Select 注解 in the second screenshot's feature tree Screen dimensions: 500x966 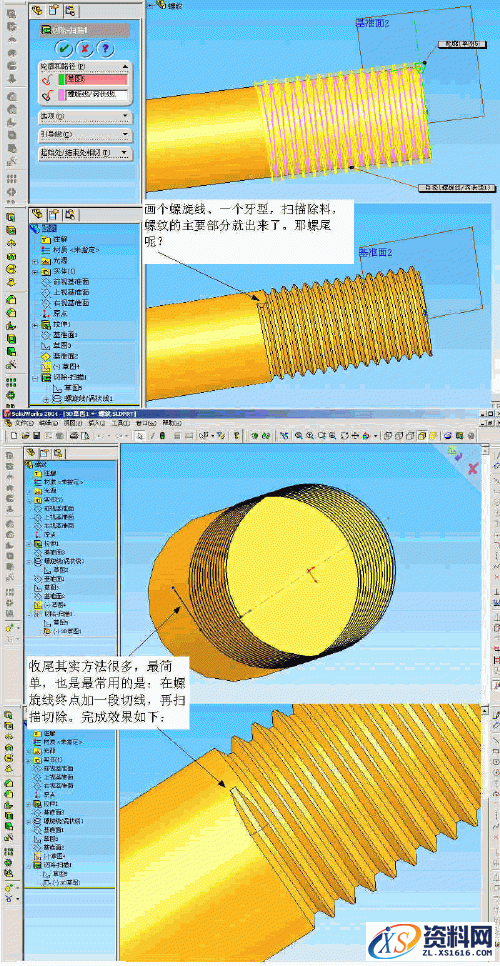coord(60,240)
